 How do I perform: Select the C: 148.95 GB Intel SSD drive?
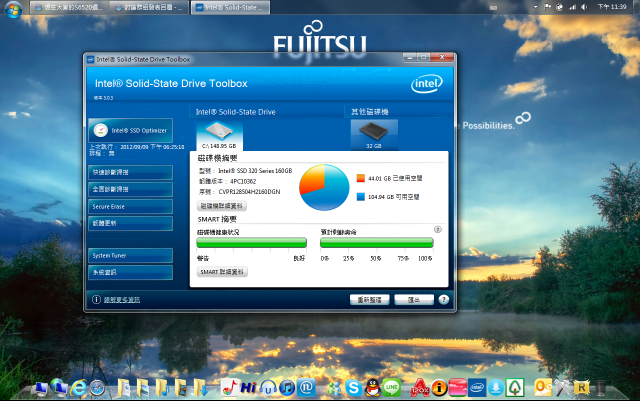(220, 136)
